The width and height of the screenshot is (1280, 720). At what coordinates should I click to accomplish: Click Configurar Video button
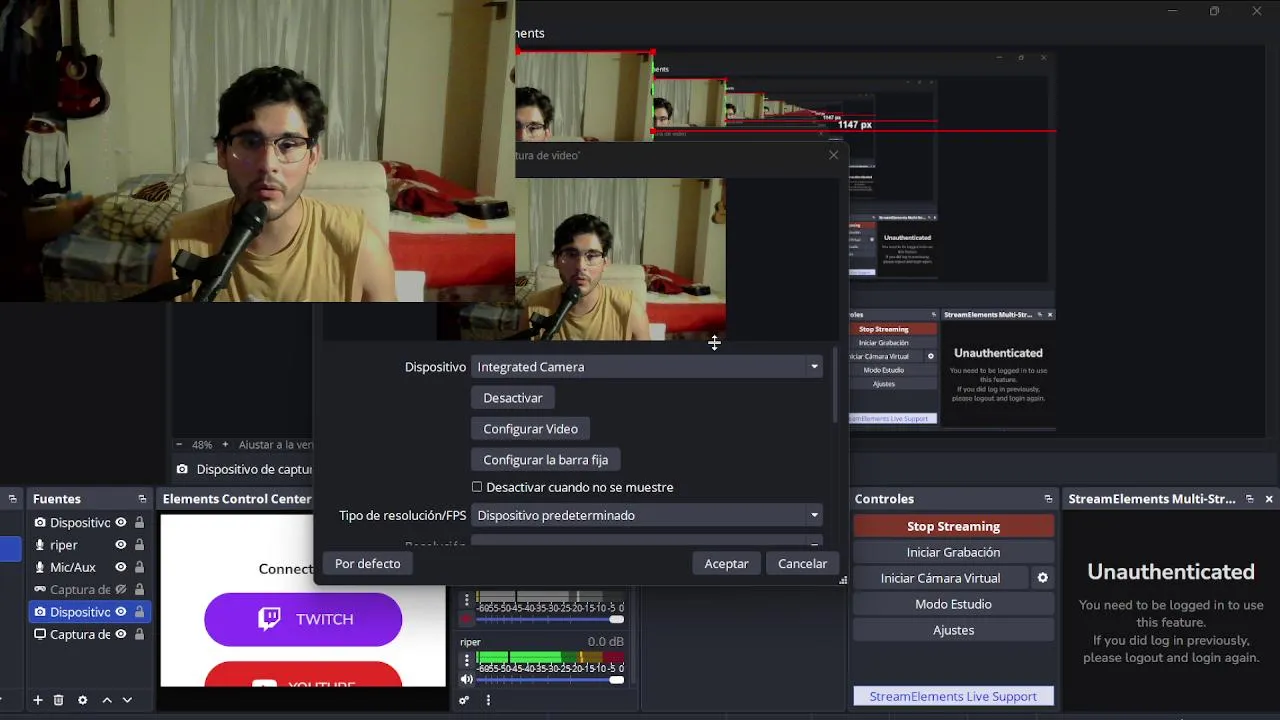tap(530, 429)
